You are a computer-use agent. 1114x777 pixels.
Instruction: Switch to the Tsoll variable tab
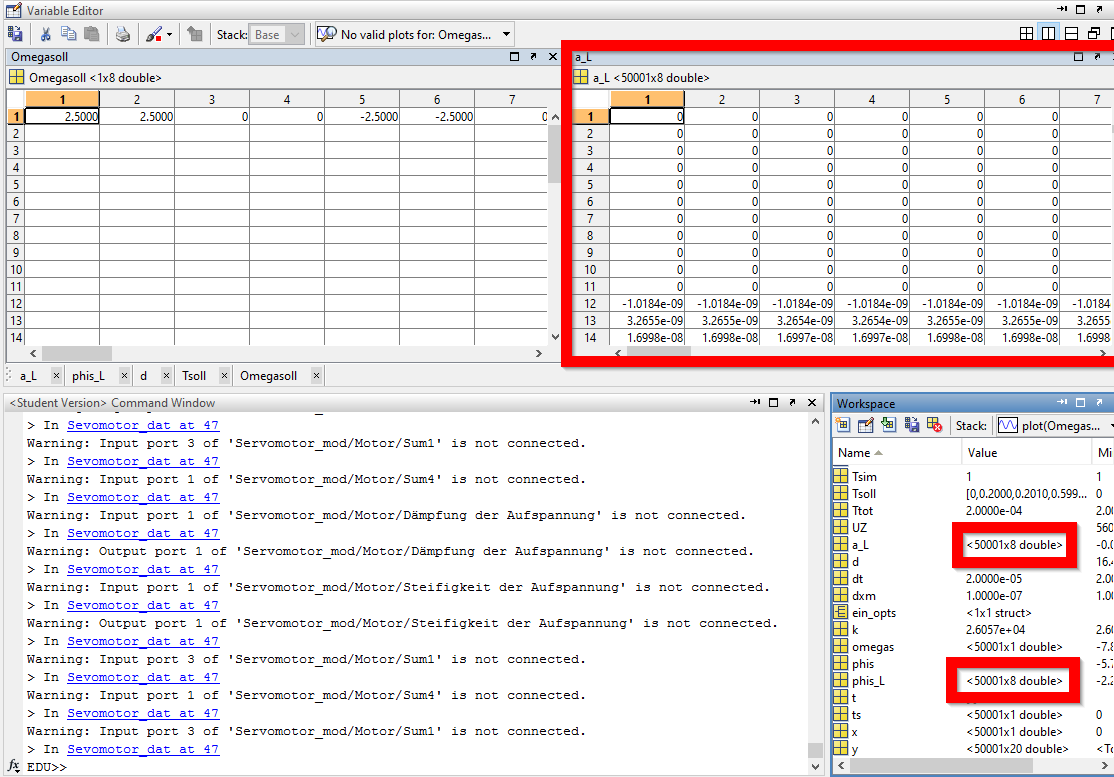[x=193, y=376]
